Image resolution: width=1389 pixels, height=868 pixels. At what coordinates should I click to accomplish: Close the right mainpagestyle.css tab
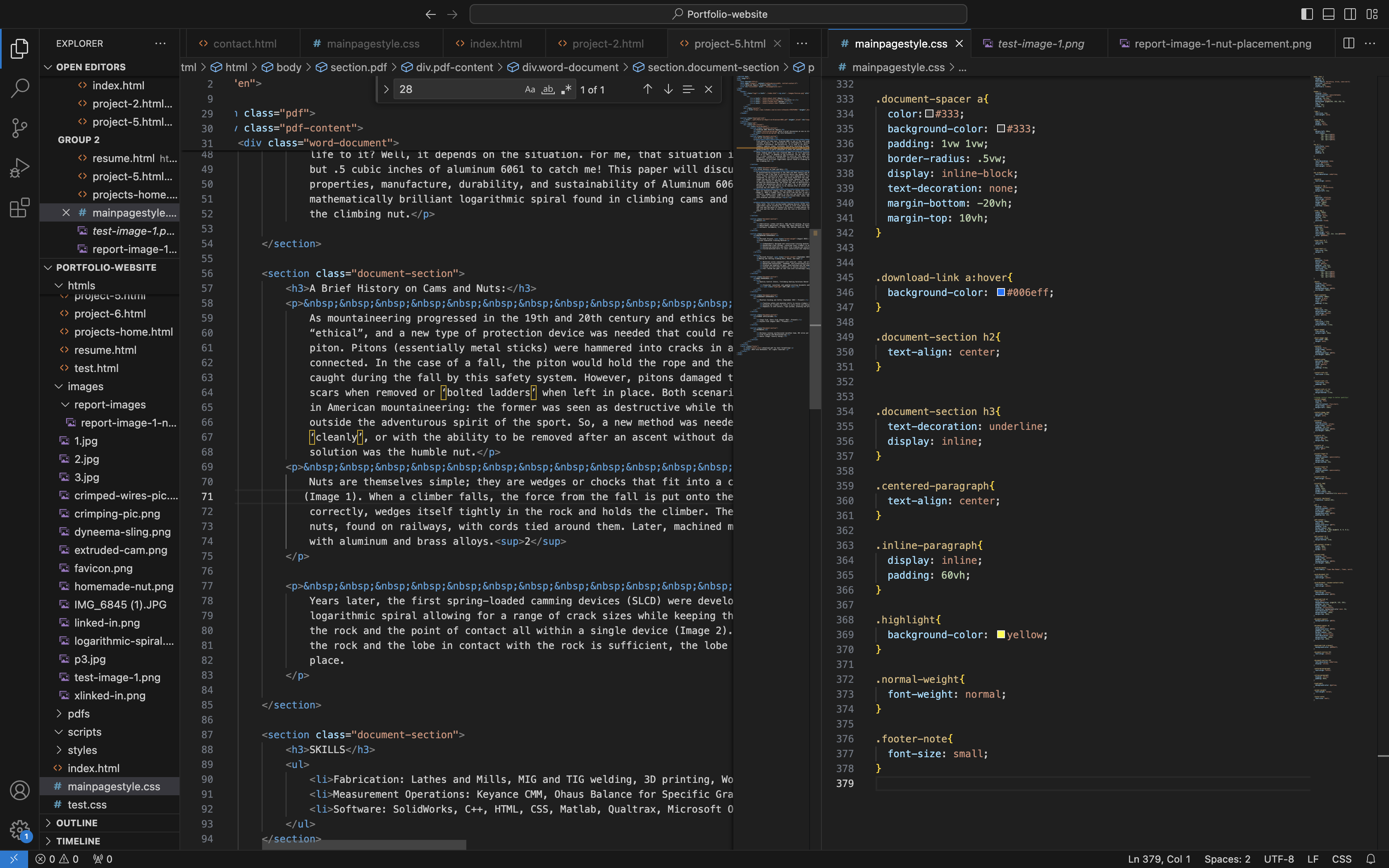pos(959,44)
